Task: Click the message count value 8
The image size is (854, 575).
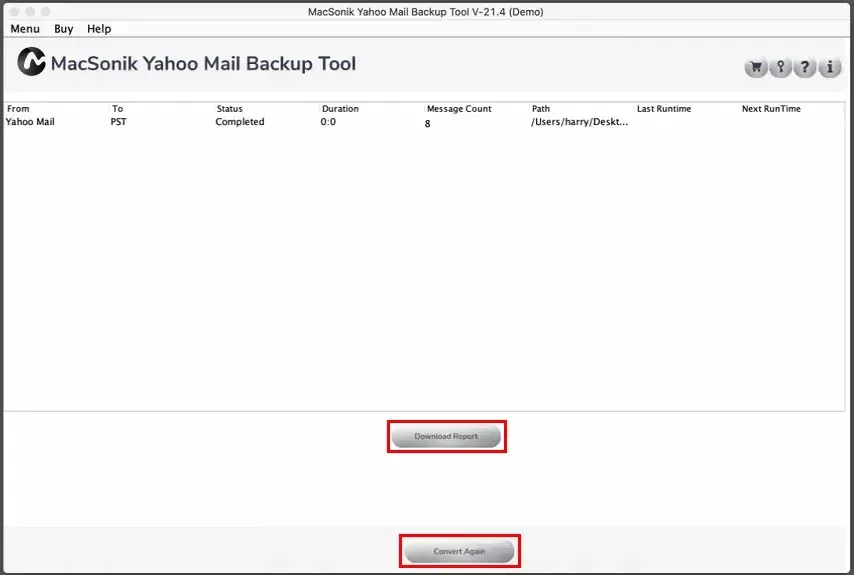Action: 428,124
